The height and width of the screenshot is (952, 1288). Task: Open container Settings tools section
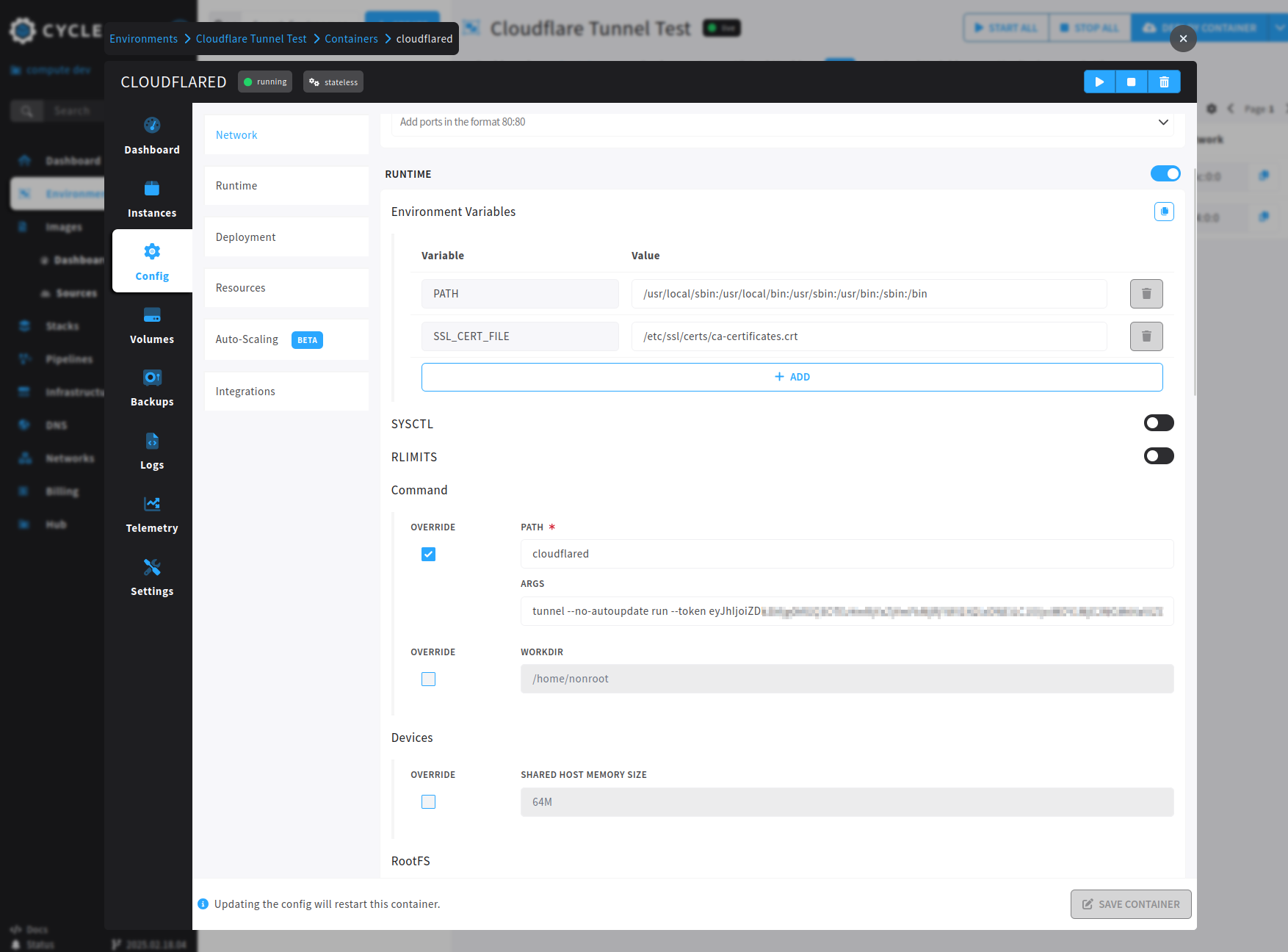(152, 577)
